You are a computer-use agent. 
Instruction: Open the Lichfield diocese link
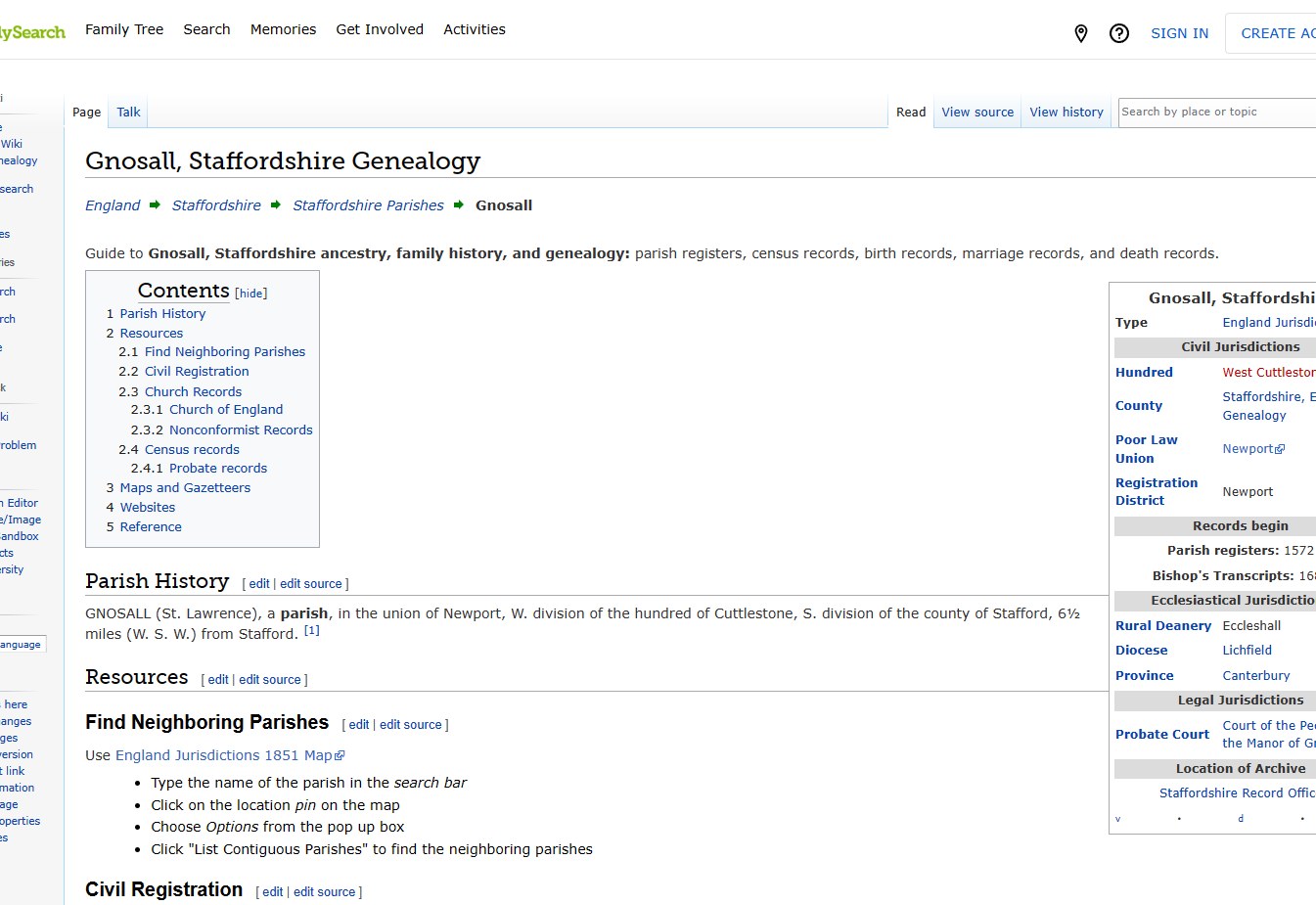pyautogui.click(x=1247, y=651)
